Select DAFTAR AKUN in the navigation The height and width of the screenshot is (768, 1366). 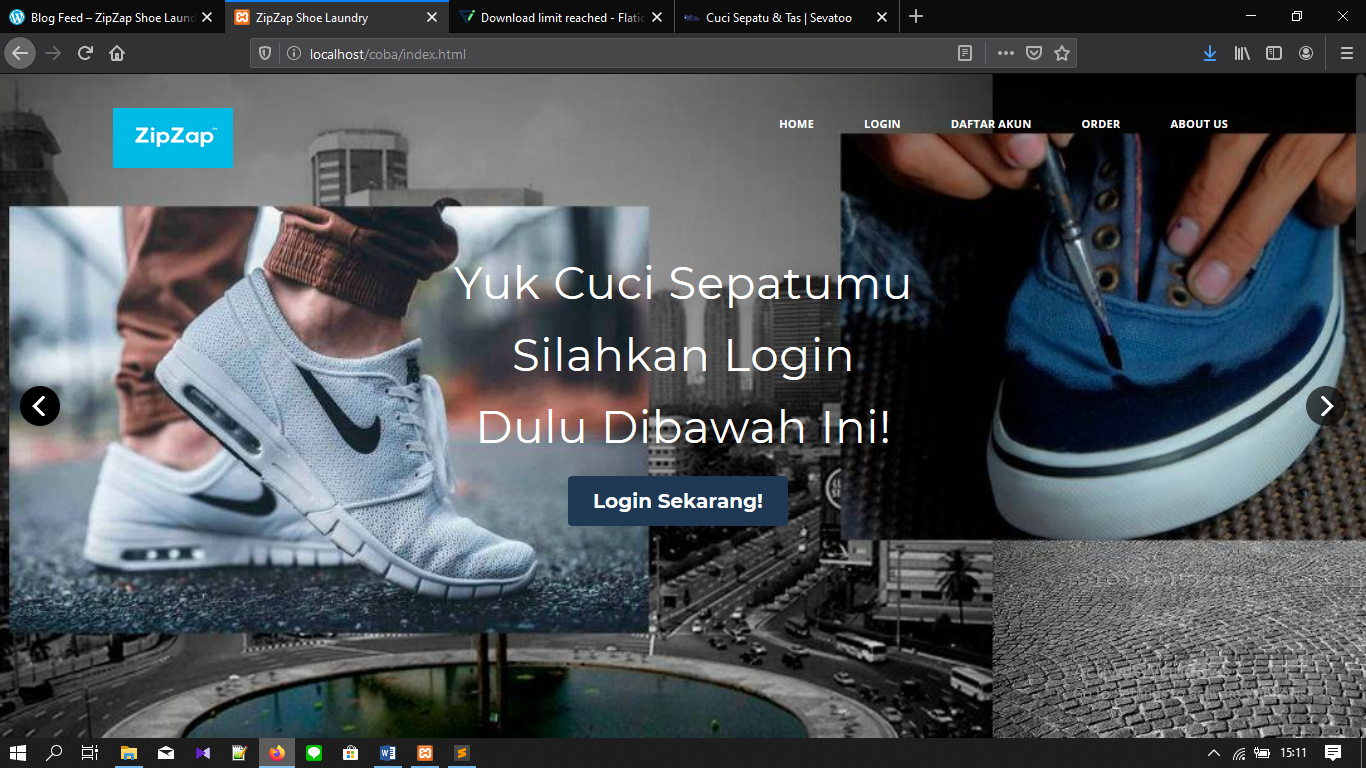pos(991,124)
